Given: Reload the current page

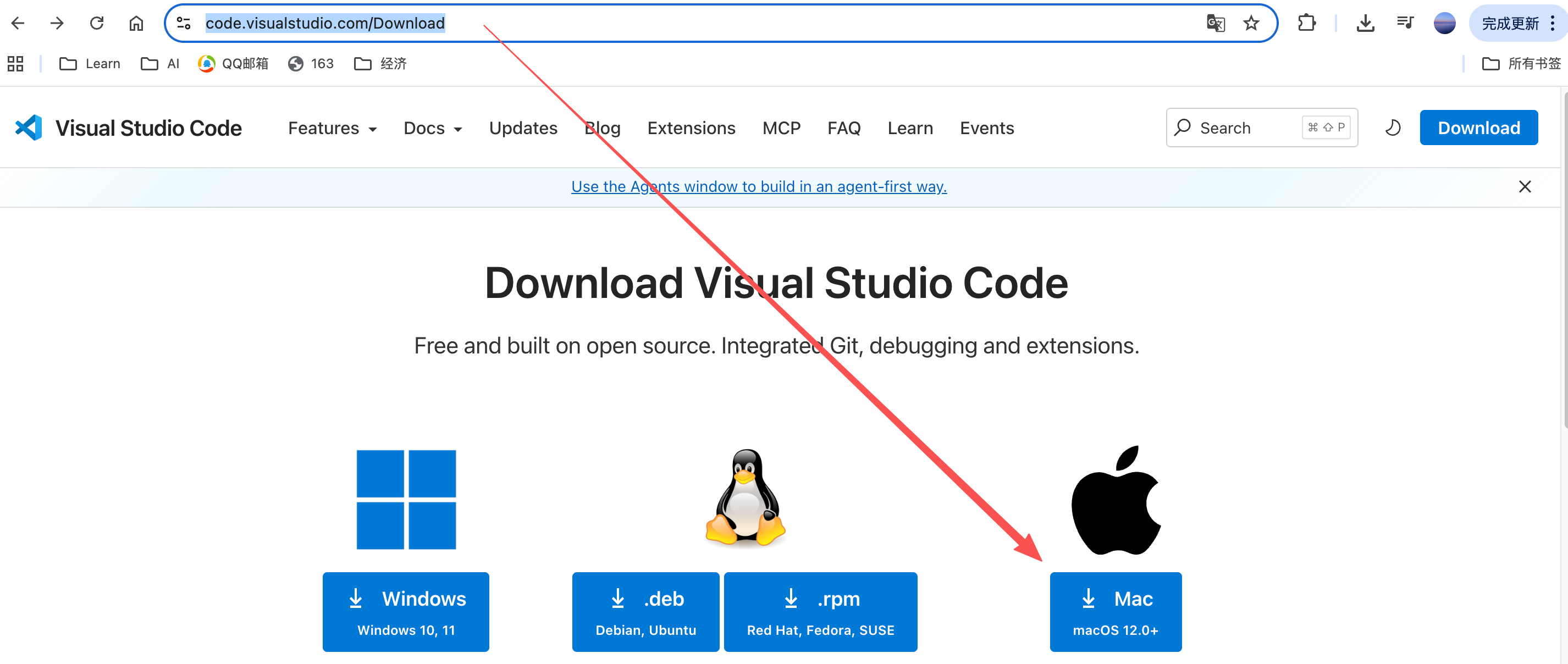Looking at the screenshot, I should (97, 23).
